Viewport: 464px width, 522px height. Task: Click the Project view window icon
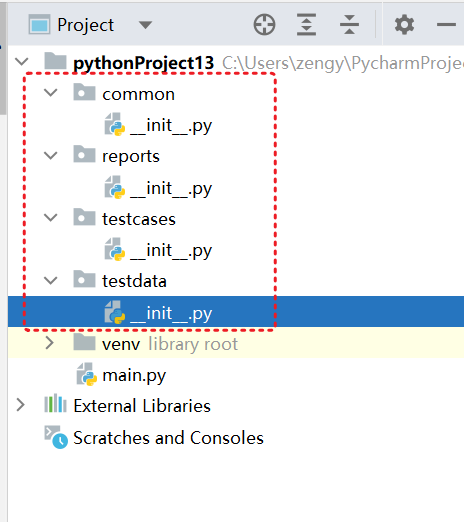(x=39, y=25)
